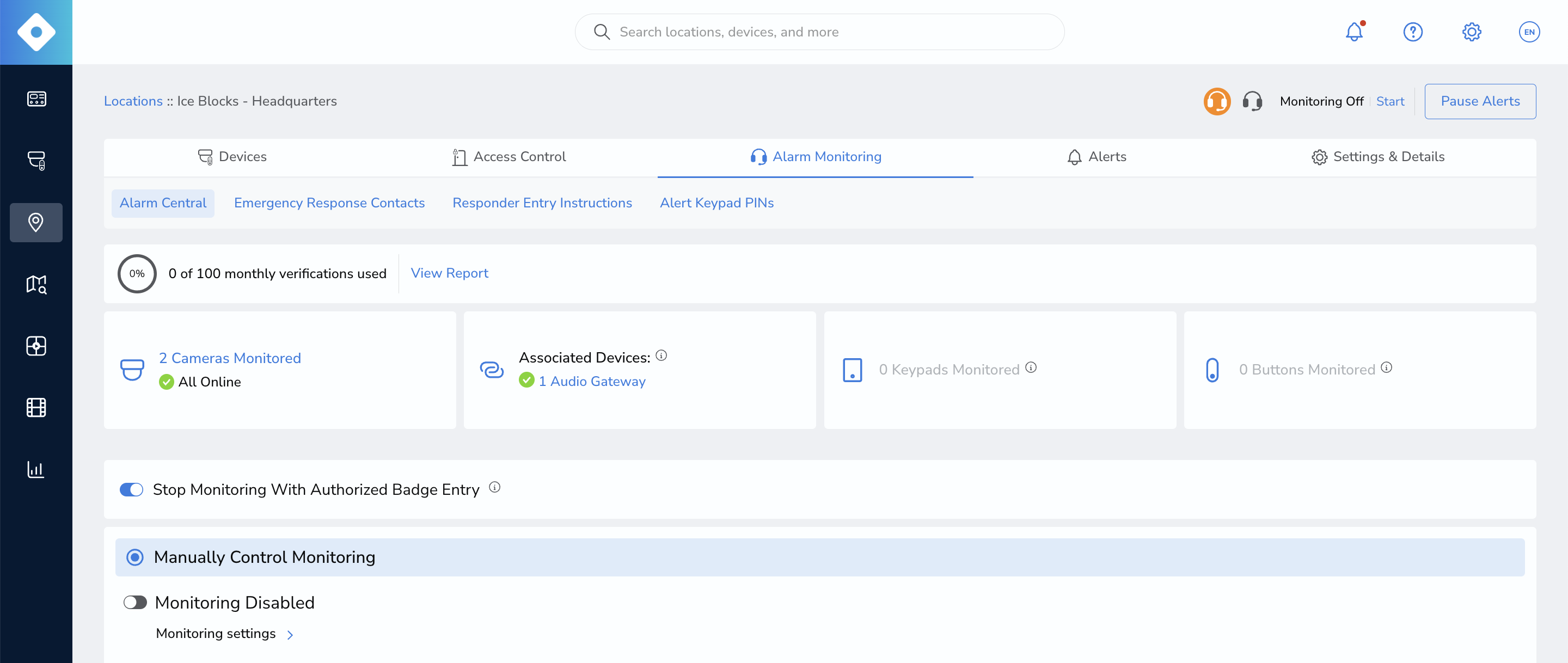Click the orange monitoring headset icon

[1217, 101]
